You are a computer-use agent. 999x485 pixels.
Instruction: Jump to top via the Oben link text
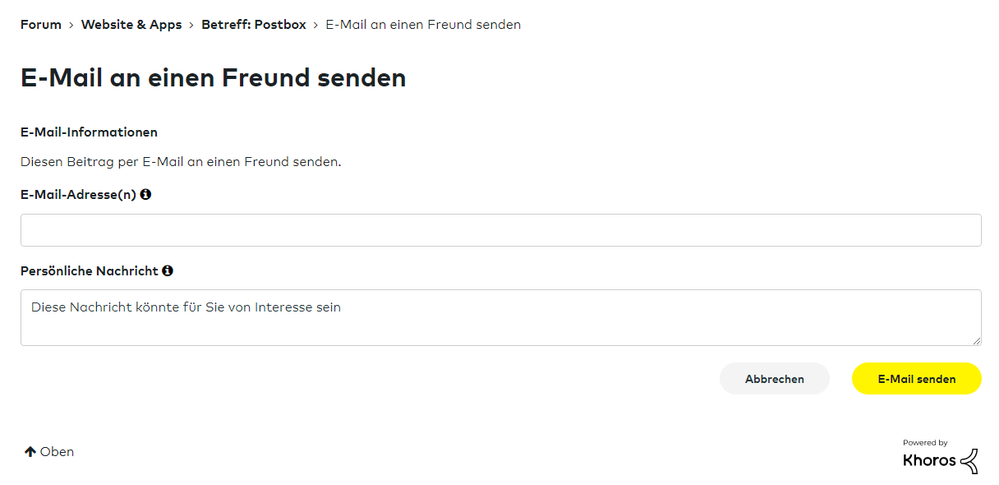(57, 452)
